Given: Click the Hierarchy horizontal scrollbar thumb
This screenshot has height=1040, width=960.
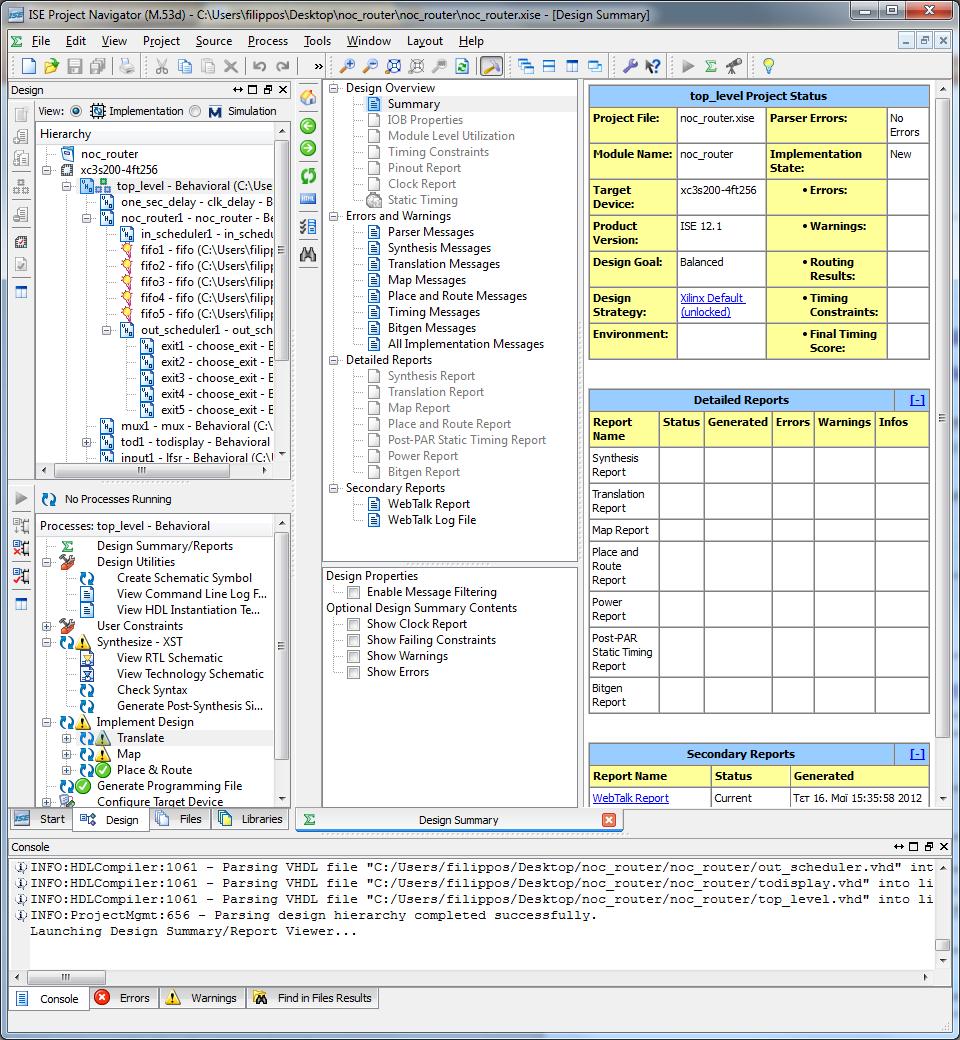Looking at the screenshot, I should coord(141,470).
